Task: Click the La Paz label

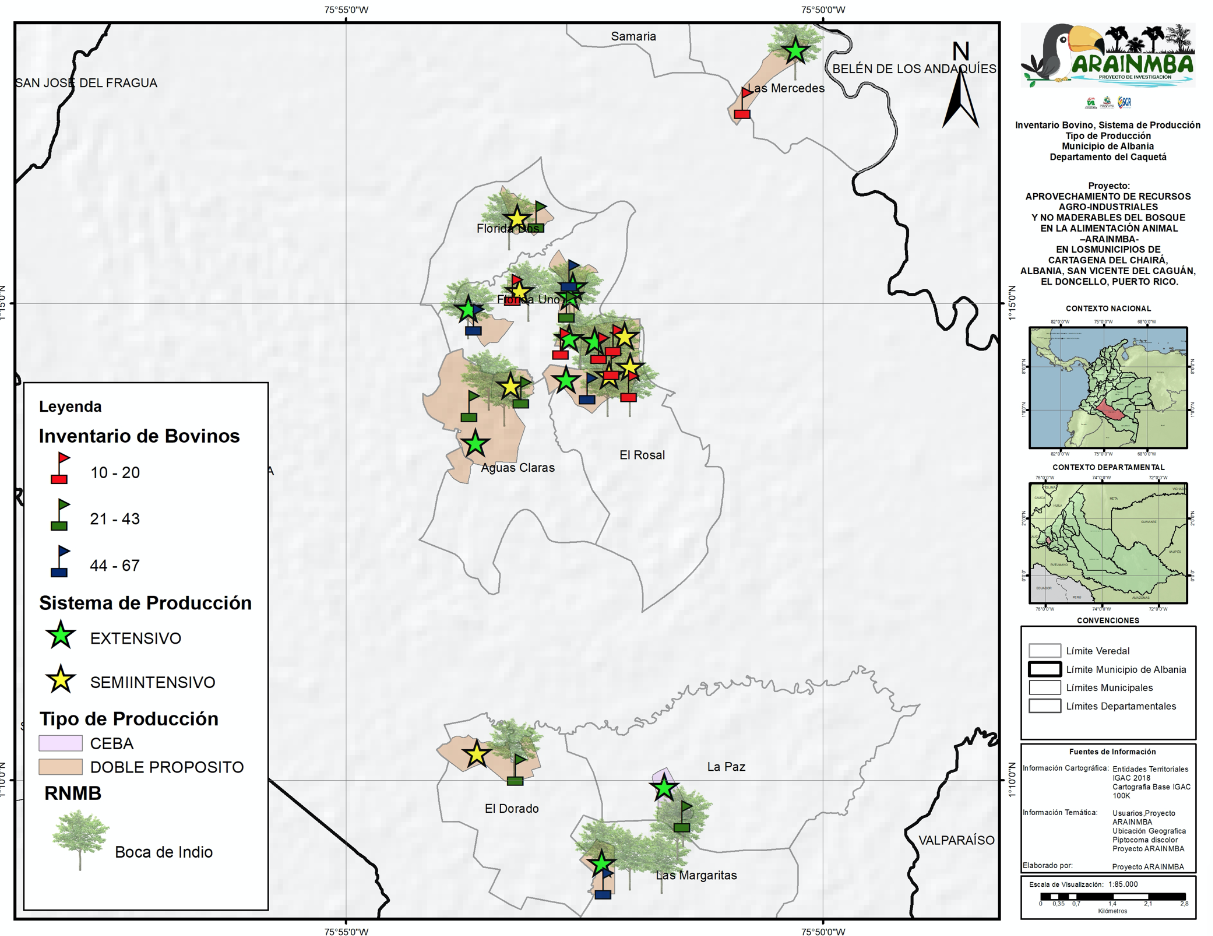Action: pos(727,767)
